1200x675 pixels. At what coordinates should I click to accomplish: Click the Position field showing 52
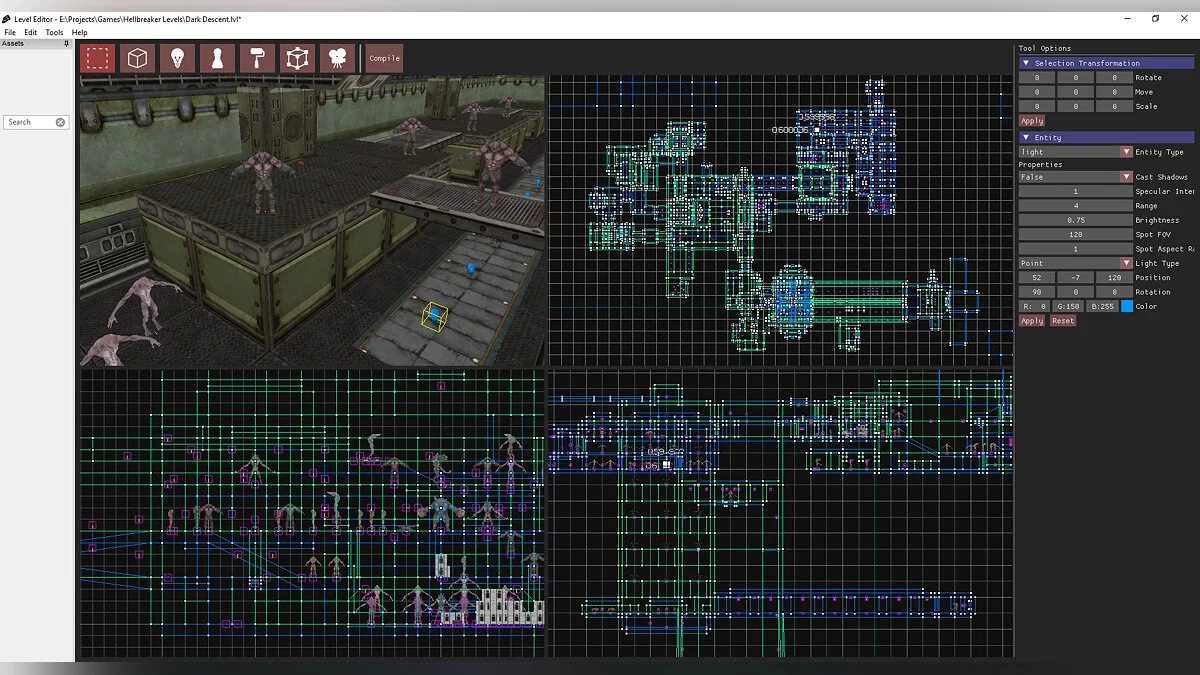pos(1037,277)
